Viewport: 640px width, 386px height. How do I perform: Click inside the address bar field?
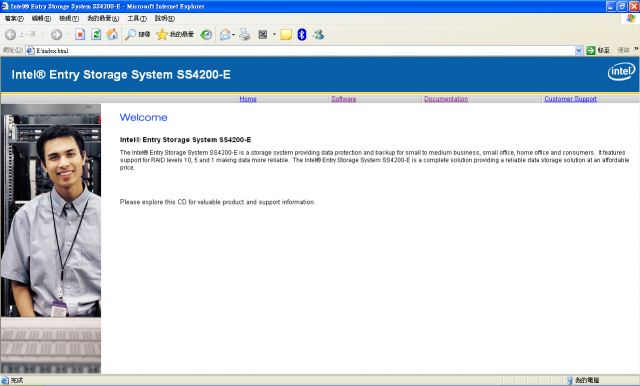point(304,51)
